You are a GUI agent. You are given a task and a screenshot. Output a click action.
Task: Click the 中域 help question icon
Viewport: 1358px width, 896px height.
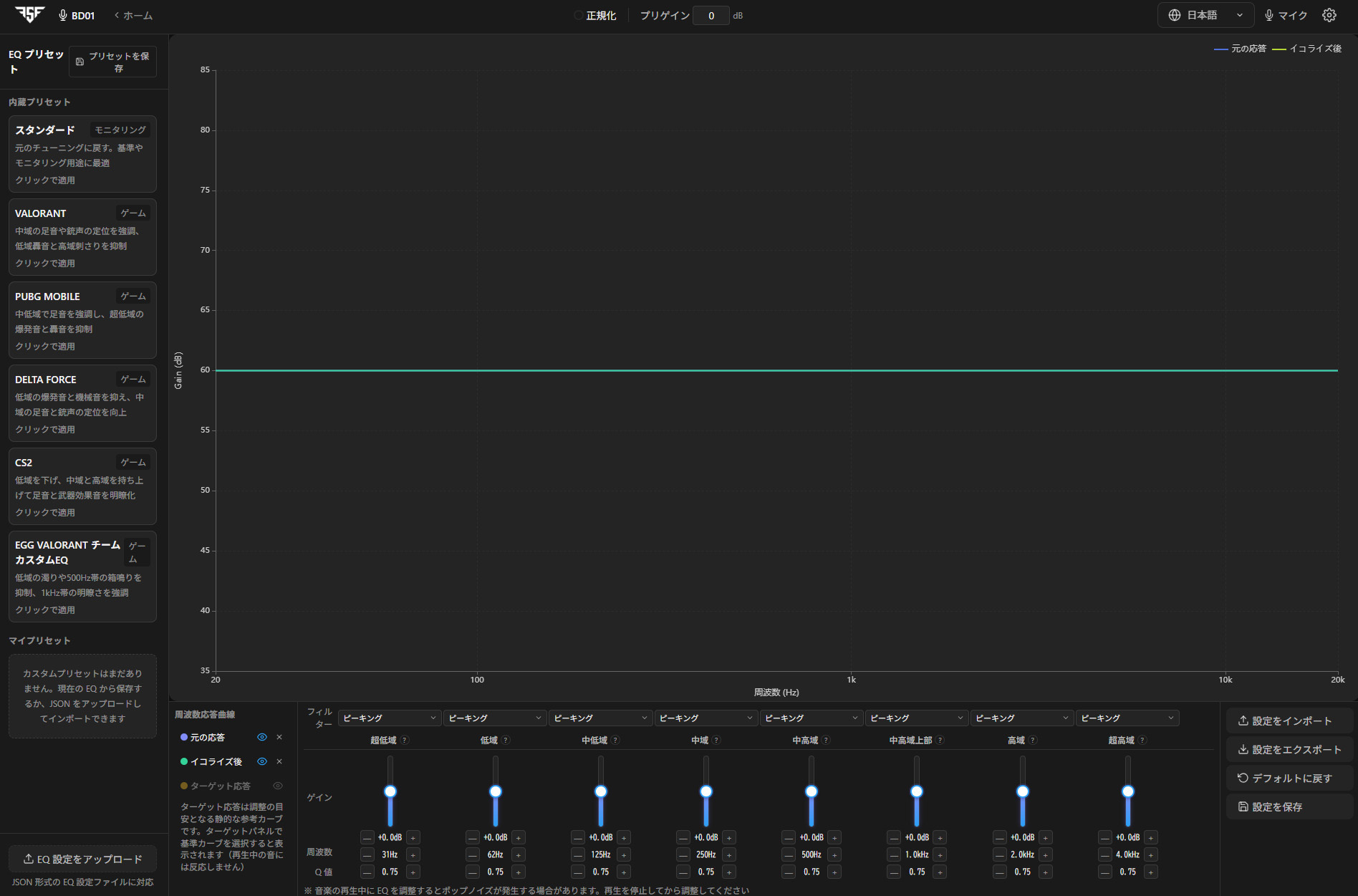(x=716, y=740)
